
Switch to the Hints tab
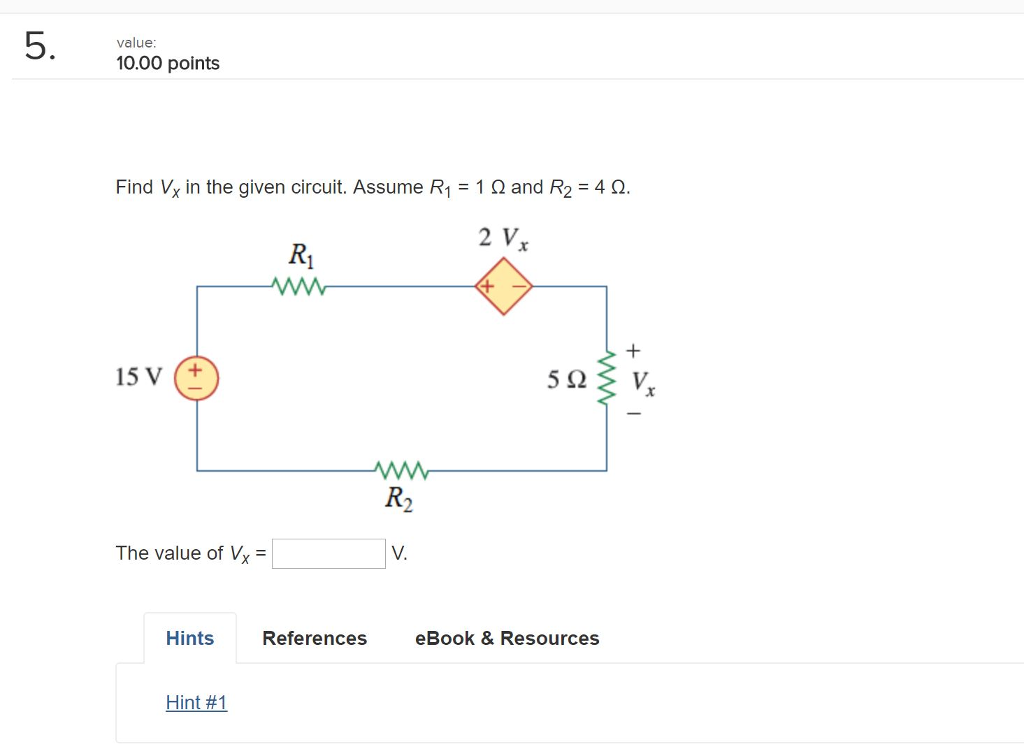(x=189, y=638)
